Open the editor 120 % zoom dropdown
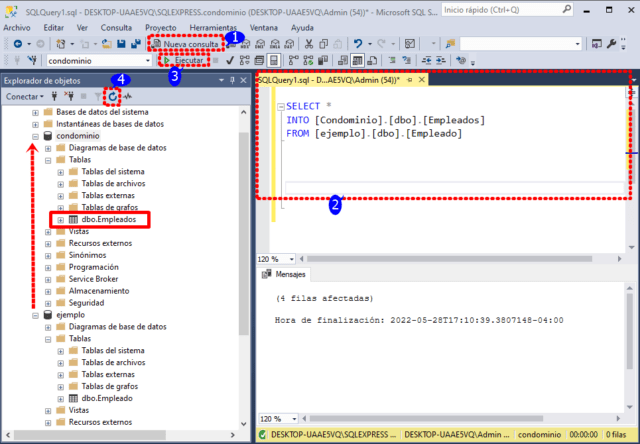 [291, 259]
